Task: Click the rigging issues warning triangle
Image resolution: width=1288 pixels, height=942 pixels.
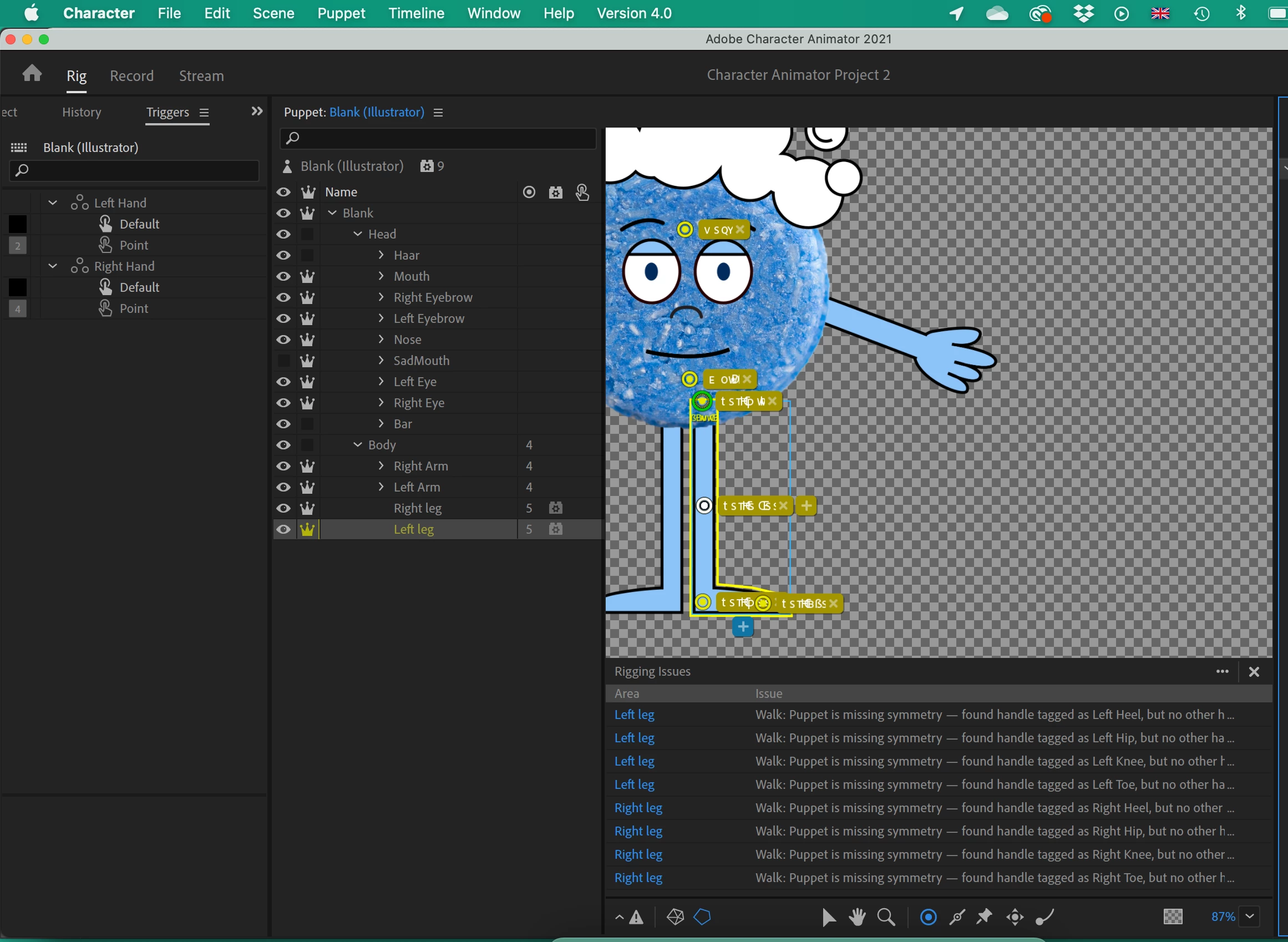Action: [636, 918]
